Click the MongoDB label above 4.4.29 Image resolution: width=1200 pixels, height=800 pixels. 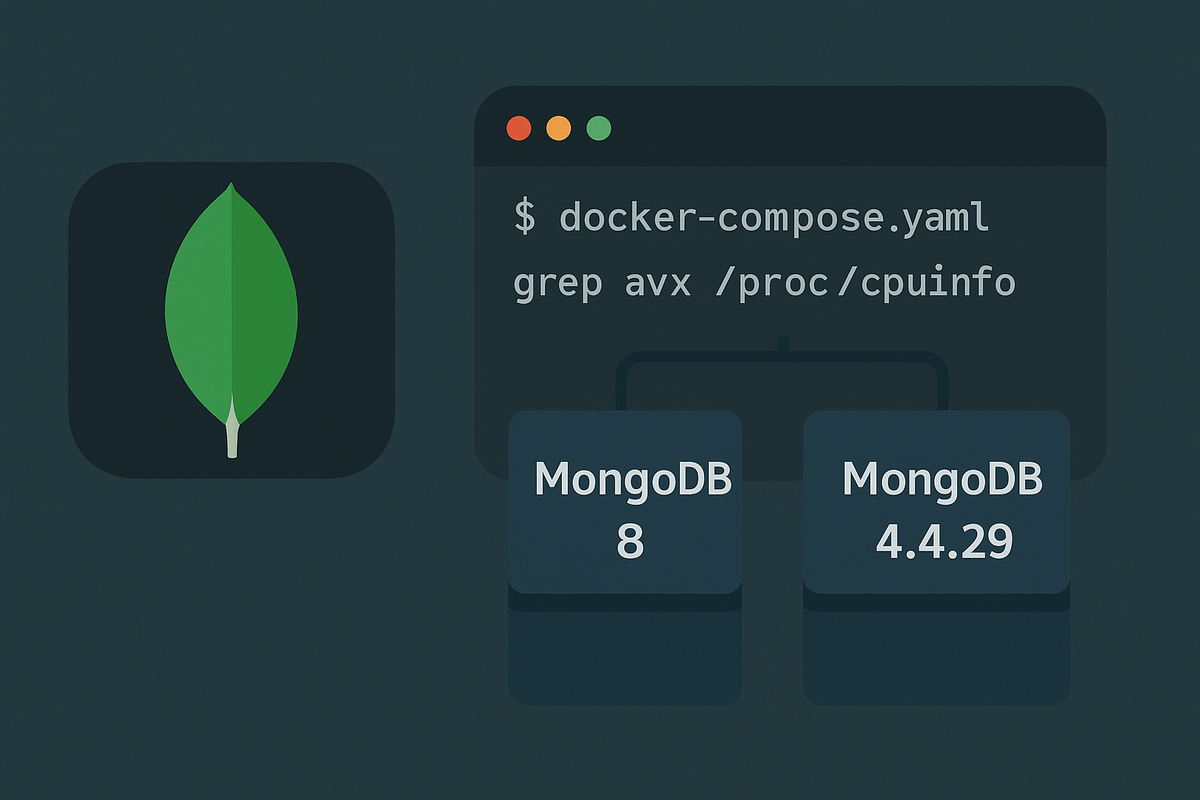(x=942, y=479)
